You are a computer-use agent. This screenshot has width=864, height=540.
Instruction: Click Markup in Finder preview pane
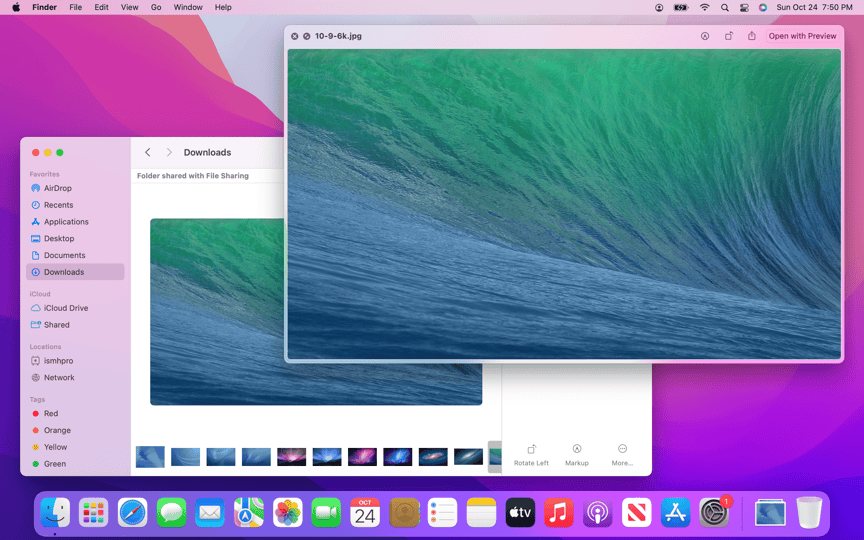[577, 455]
